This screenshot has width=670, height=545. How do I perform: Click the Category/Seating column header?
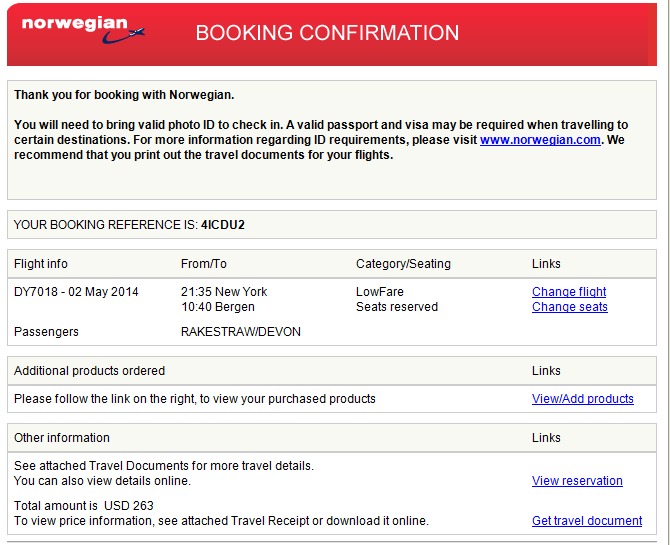(x=403, y=264)
